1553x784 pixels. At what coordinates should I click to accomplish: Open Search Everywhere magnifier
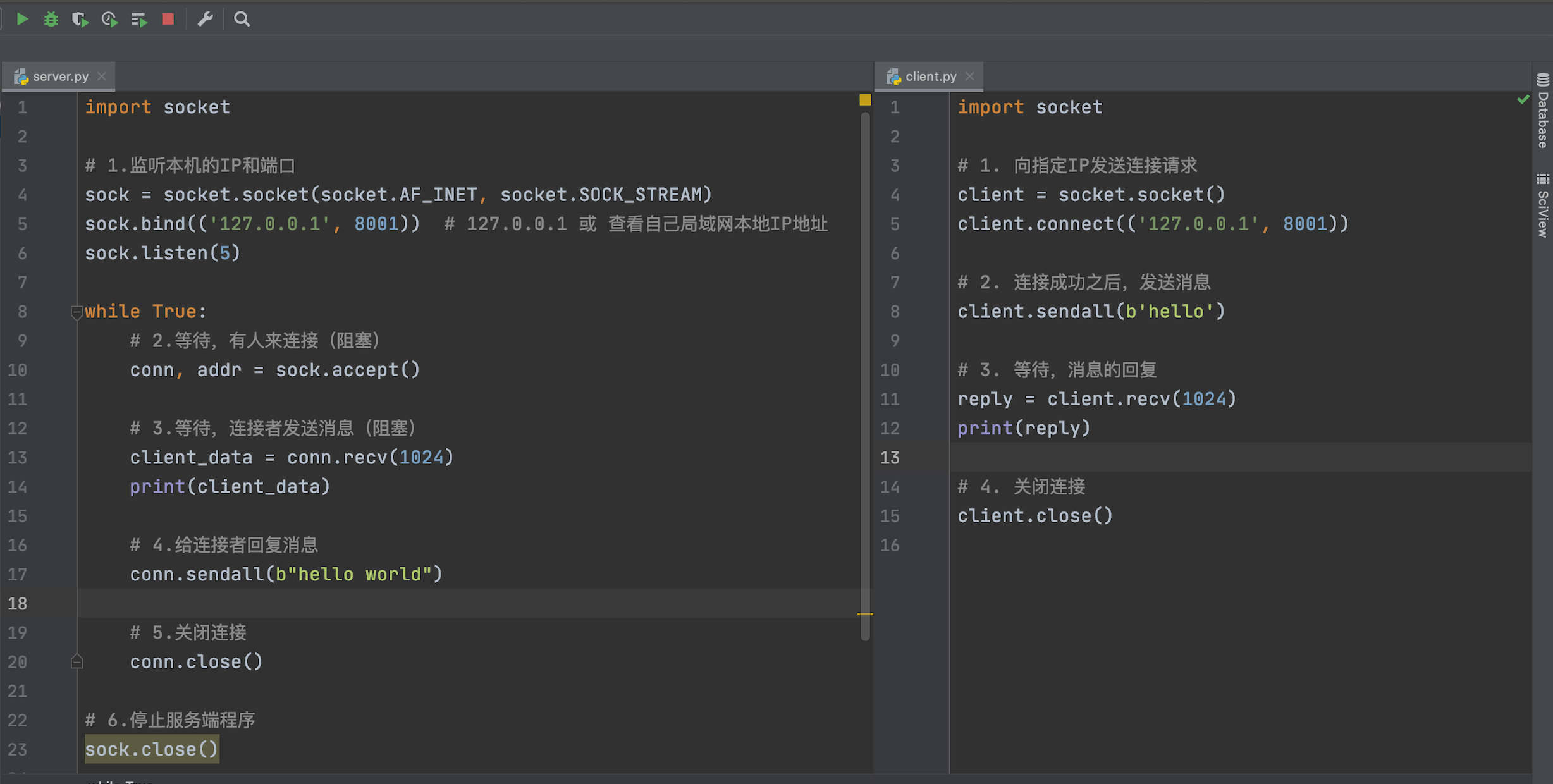click(242, 19)
